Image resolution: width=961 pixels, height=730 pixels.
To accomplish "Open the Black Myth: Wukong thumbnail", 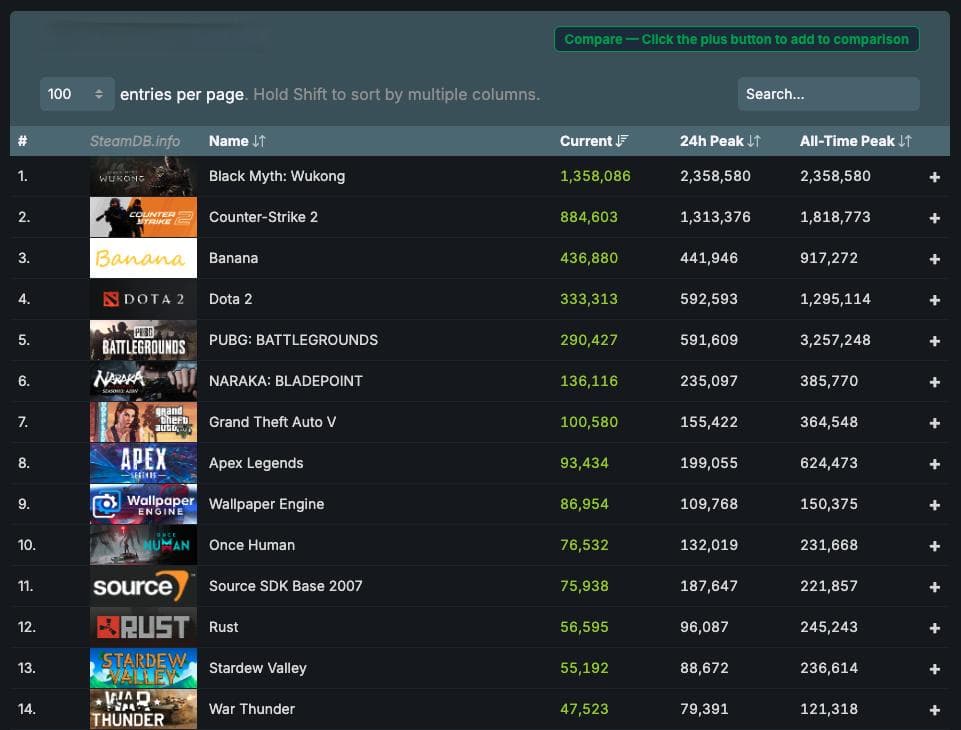I will [143, 176].
